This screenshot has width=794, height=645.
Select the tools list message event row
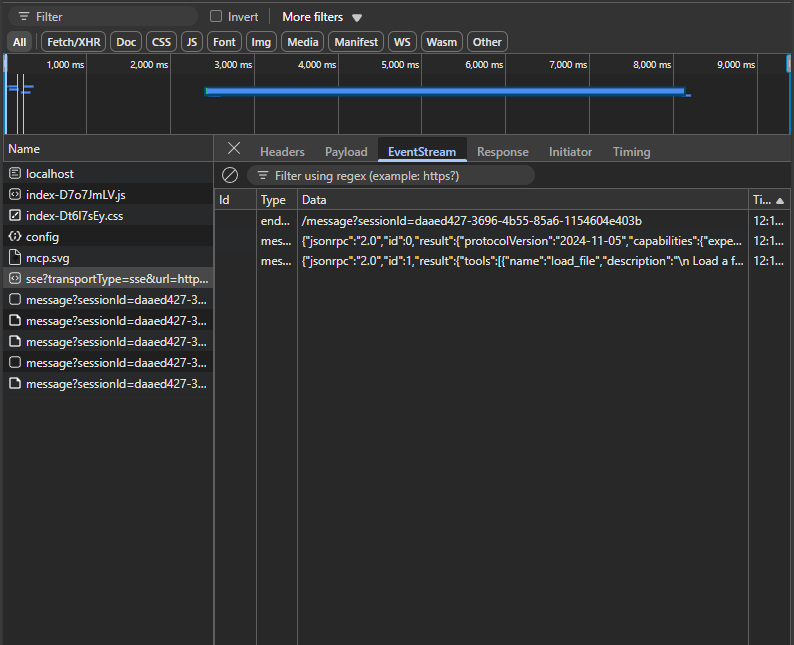[523, 262]
